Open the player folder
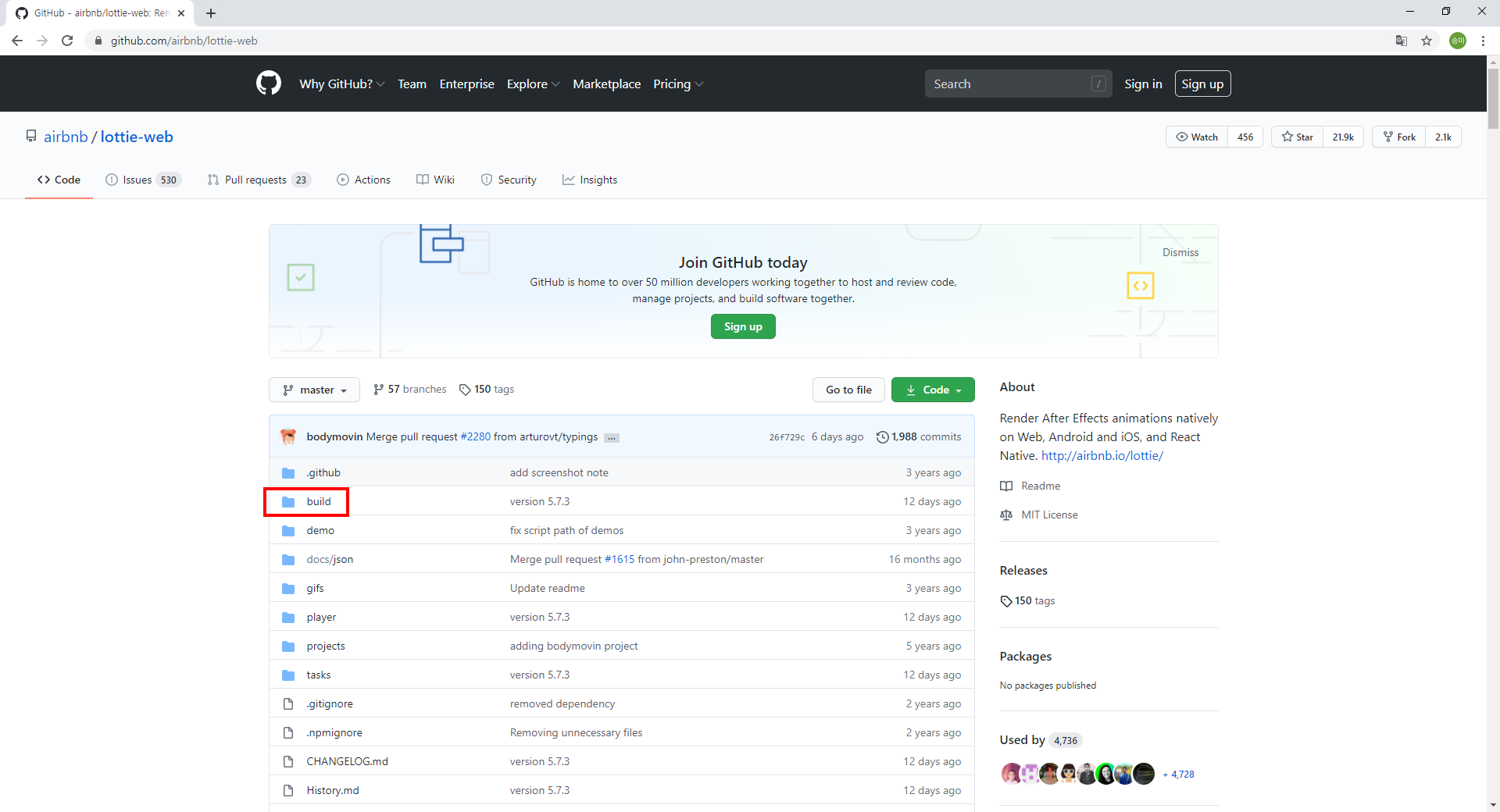 click(x=321, y=618)
